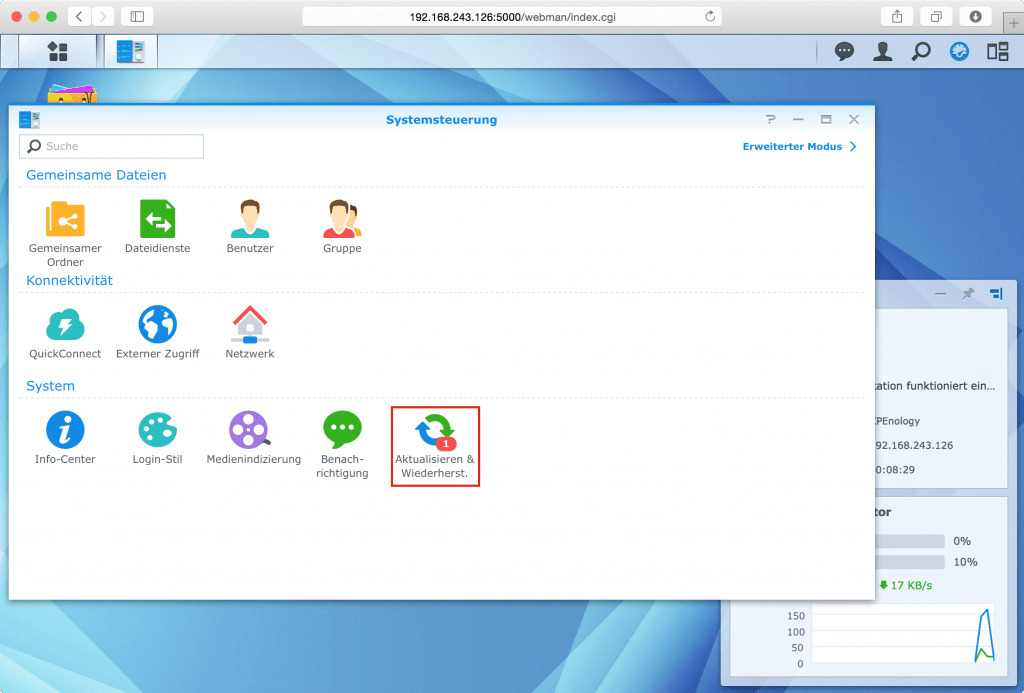Image resolution: width=1024 pixels, height=693 pixels.
Task: Click the Safari share button
Action: (x=897, y=16)
